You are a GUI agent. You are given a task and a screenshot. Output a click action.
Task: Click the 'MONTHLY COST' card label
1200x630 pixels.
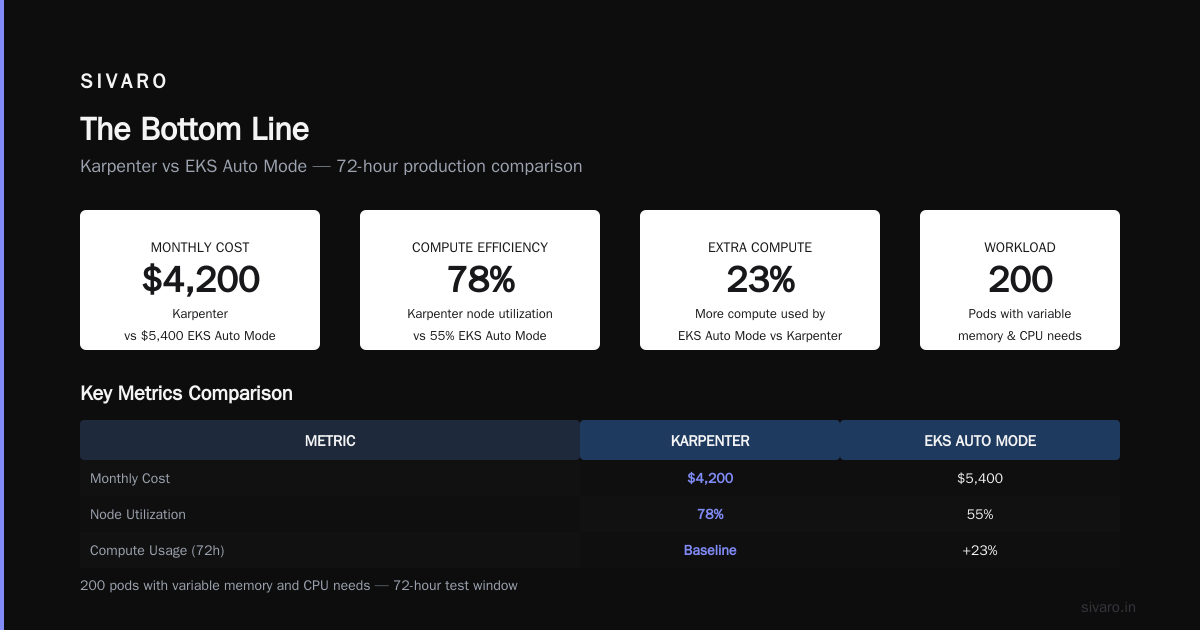point(200,247)
